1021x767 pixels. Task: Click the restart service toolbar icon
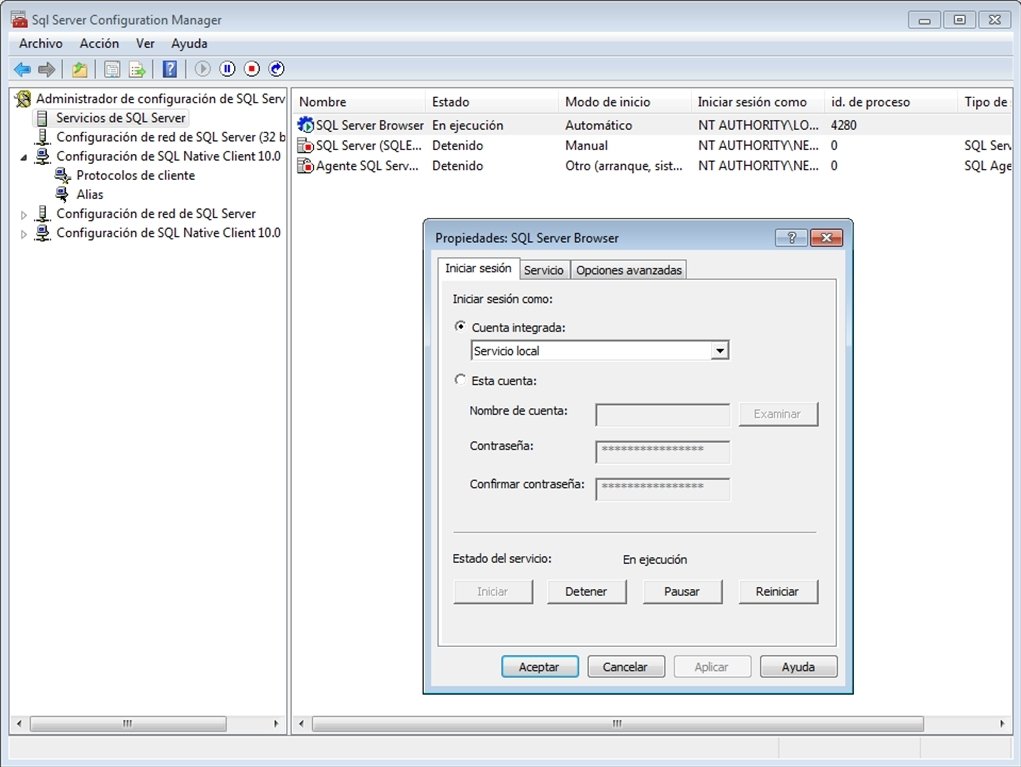[277, 69]
